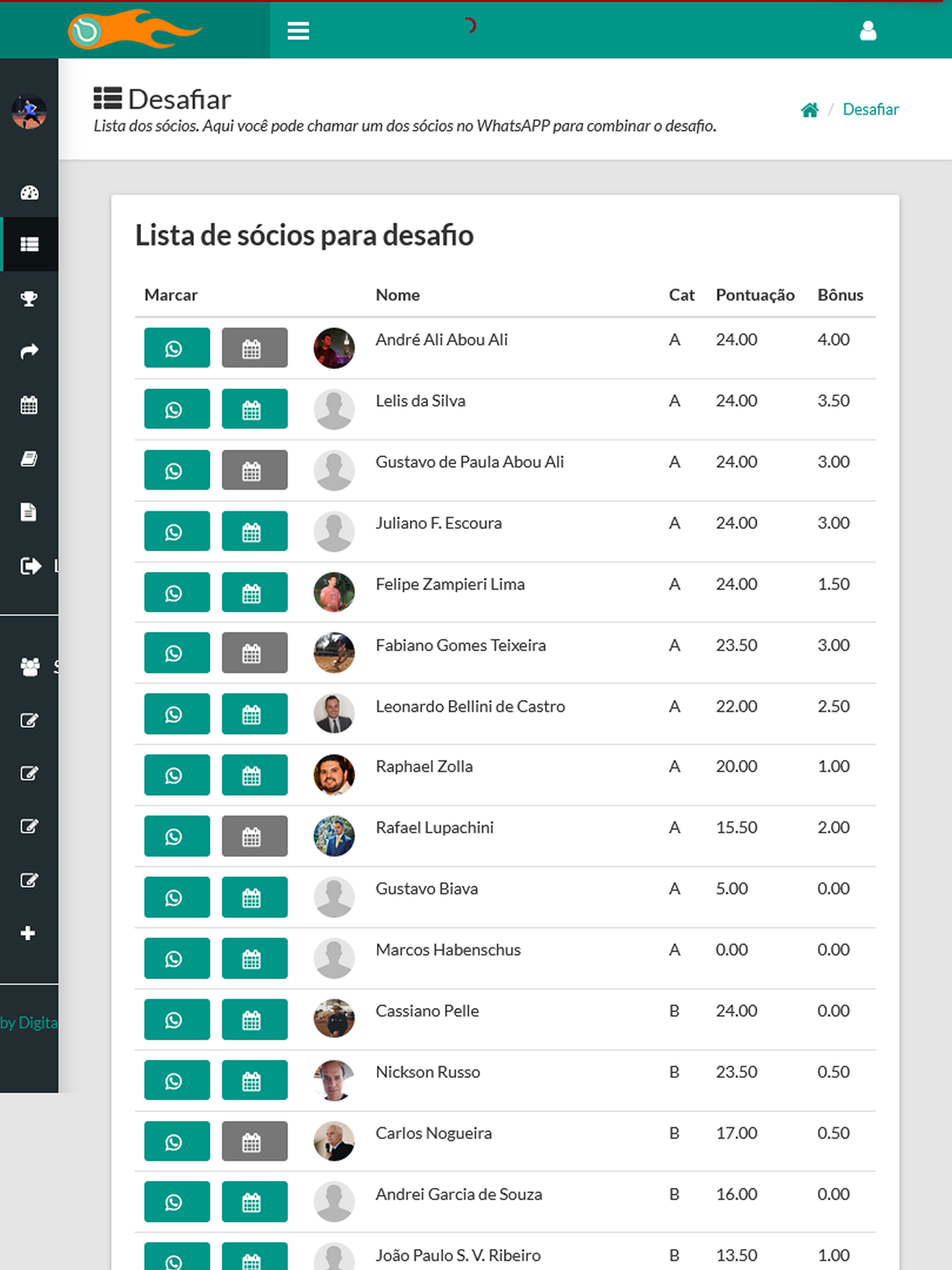Message Lelis da Silva on WhatsApp
Screen dimensions: 952x1270
pos(177,409)
